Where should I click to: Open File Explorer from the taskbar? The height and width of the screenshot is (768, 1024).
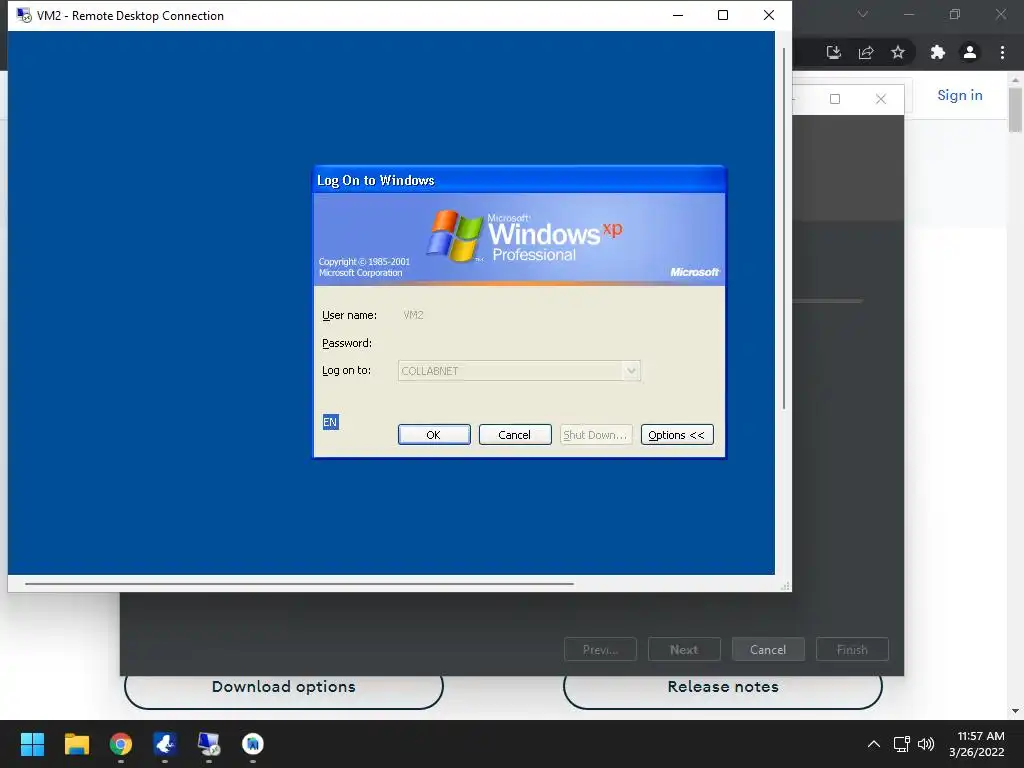point(76,744)
